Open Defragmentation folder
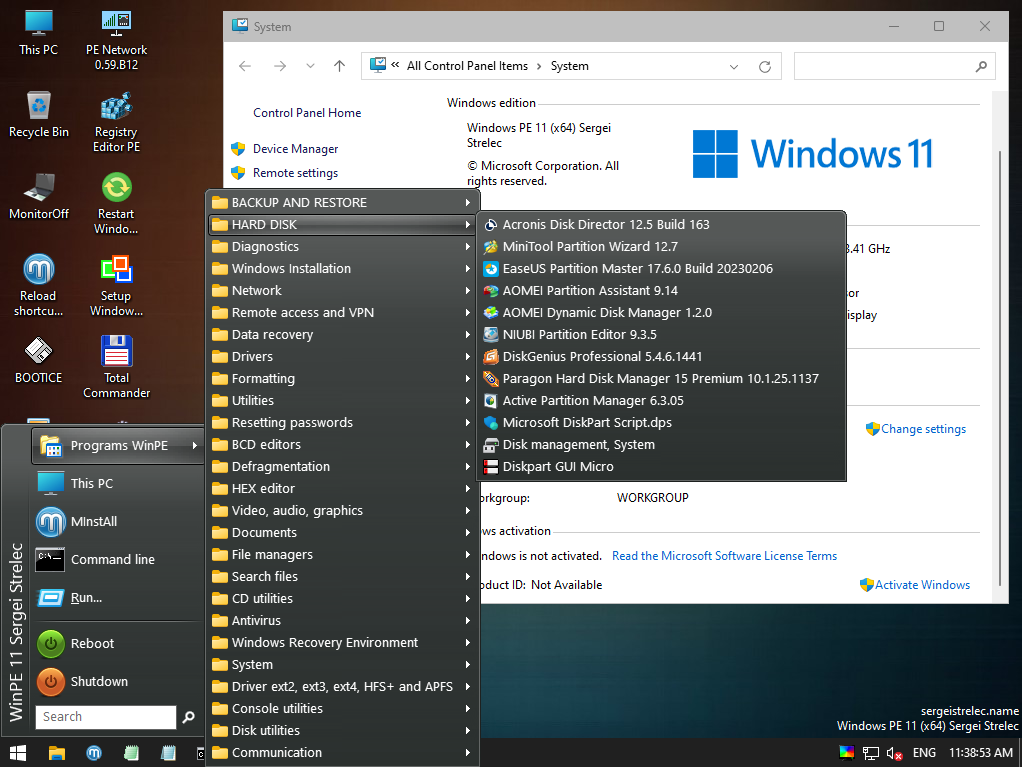This screenshot has width=1022, height=767. (343, 467)
